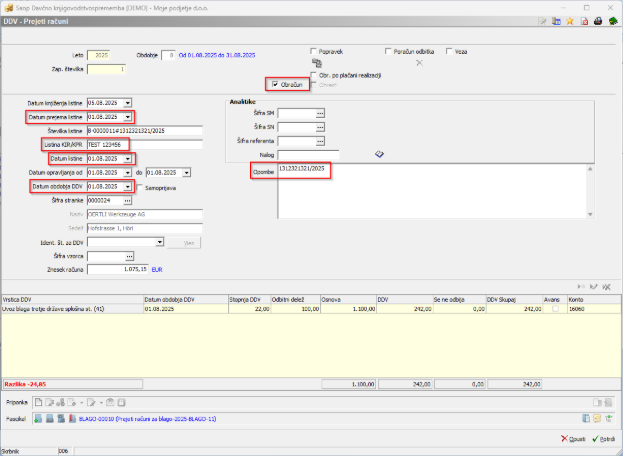This screenshot has height=456, width=624.
Task: Click the Vrstica DDV column header
Action: click(x=72, y=299)
